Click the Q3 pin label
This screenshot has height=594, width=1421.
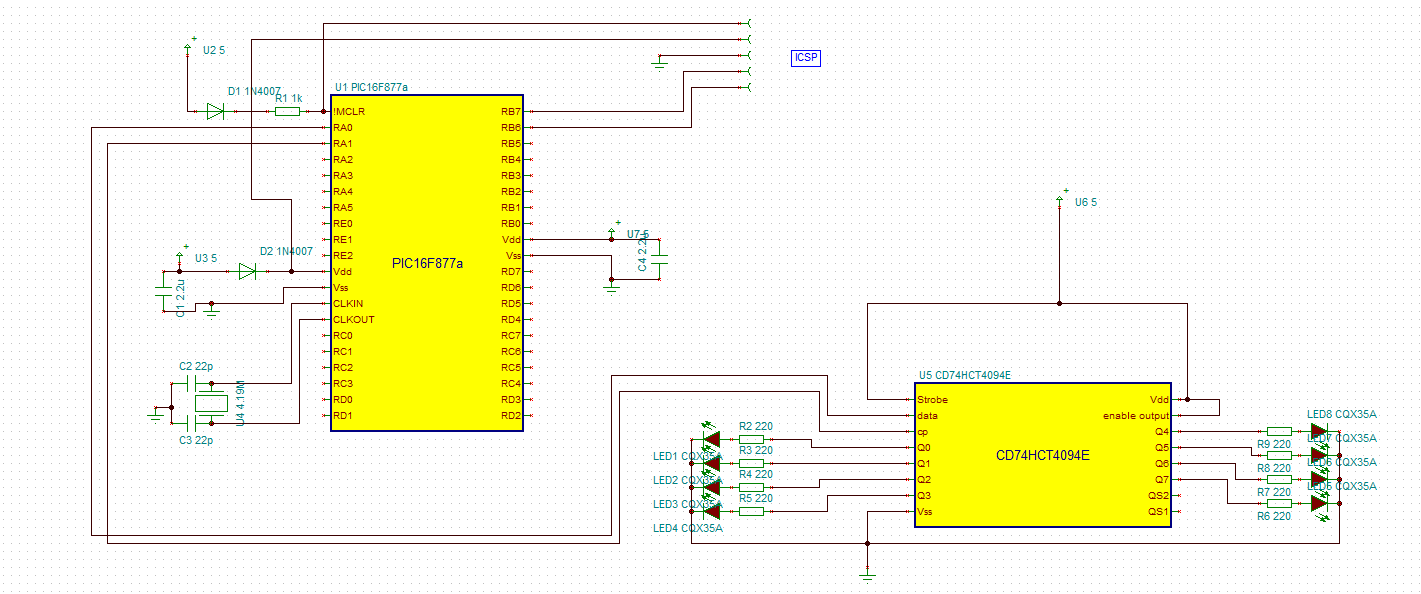tap(924, 496)
